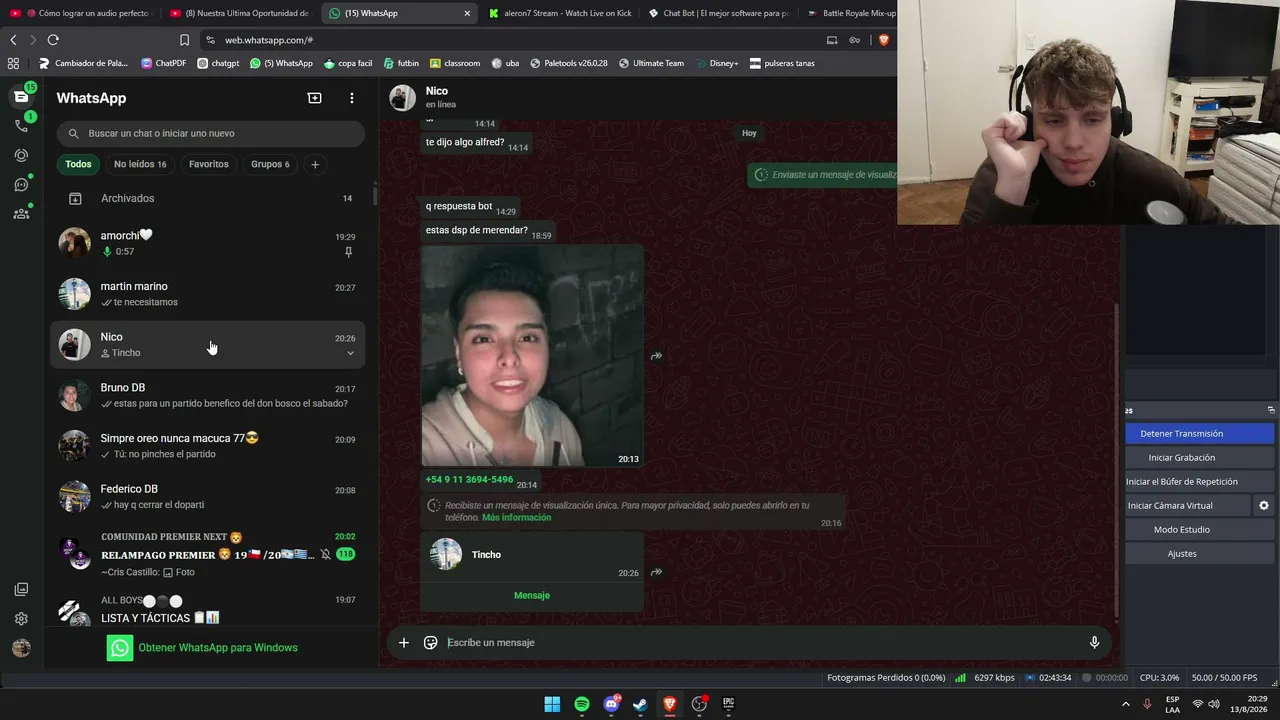
Task: Forward the Tincho contact card
Action: [x=656, y=573]
